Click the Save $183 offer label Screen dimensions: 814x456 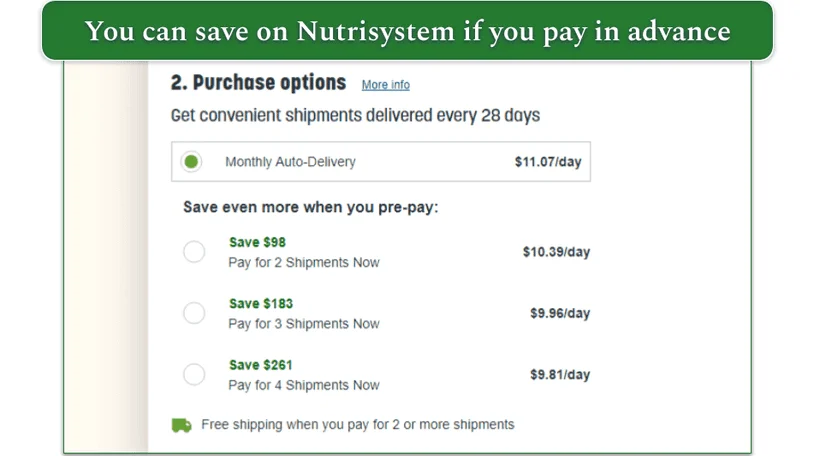(261, 303)
